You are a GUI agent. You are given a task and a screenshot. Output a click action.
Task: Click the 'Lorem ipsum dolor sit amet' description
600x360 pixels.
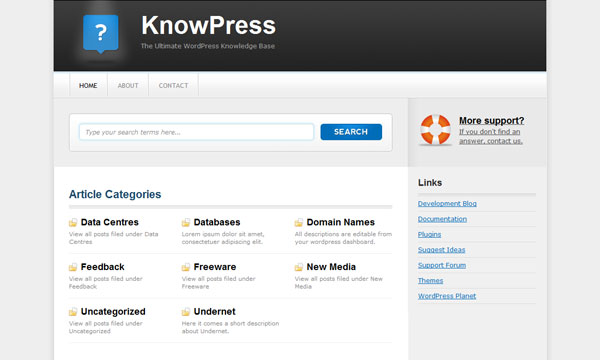tap(223, 238)
